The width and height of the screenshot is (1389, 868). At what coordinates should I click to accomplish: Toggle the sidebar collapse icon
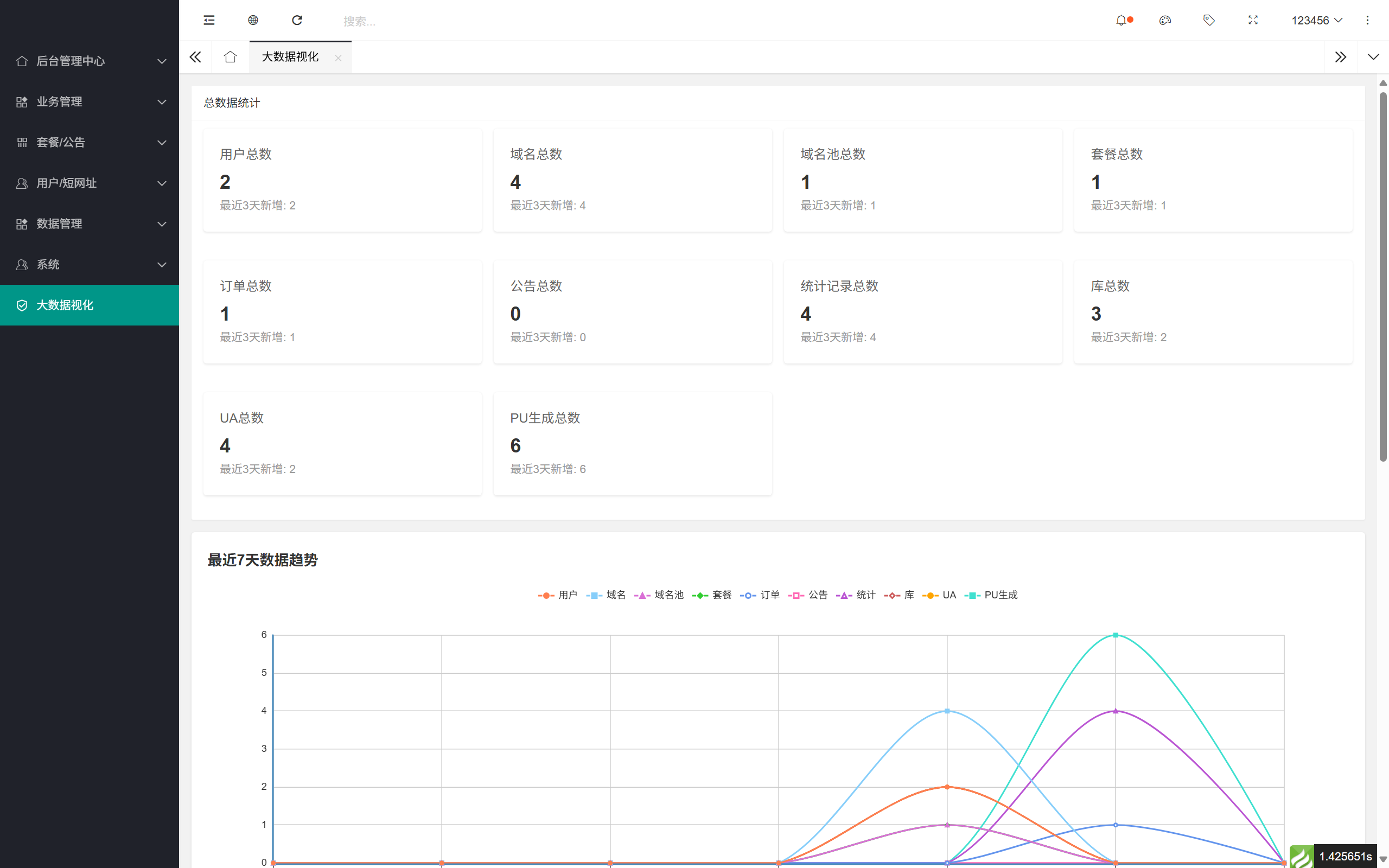click(x=208, y=20)
